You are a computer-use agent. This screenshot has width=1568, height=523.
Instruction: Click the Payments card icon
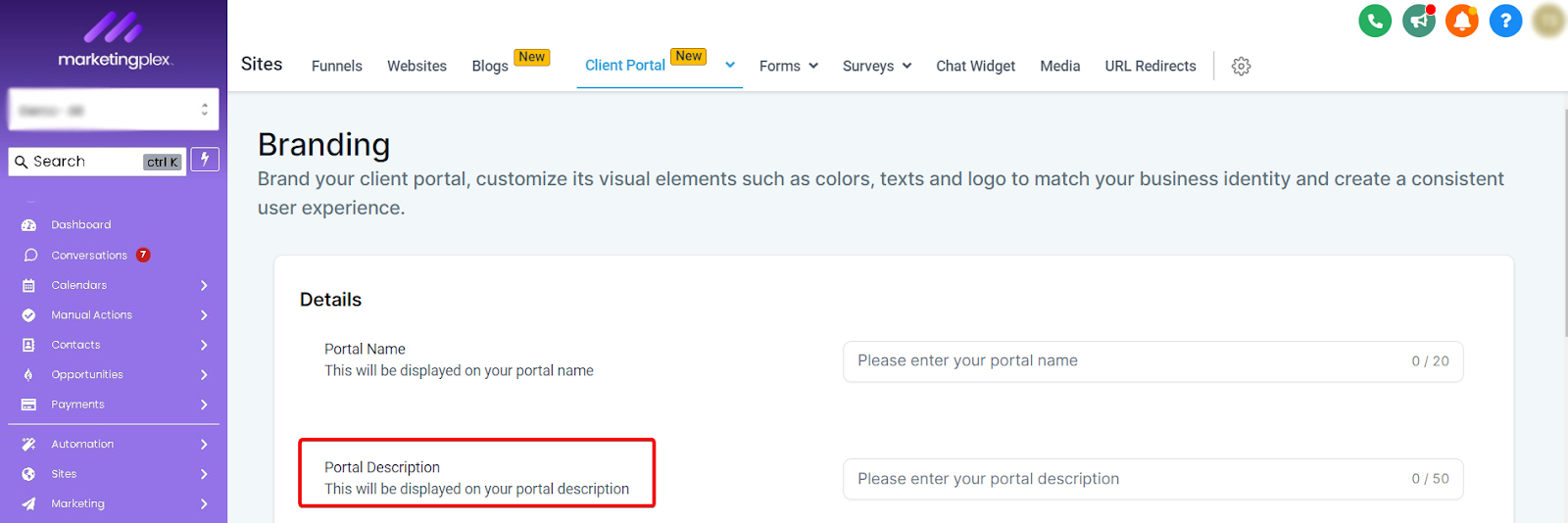[28, 404]
